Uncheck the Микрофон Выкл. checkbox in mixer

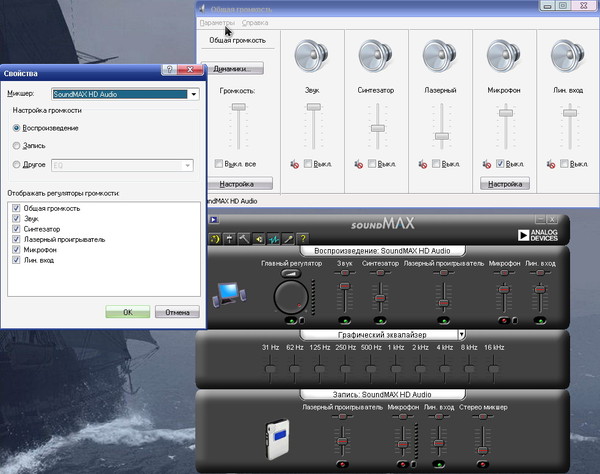coord(500,164)
